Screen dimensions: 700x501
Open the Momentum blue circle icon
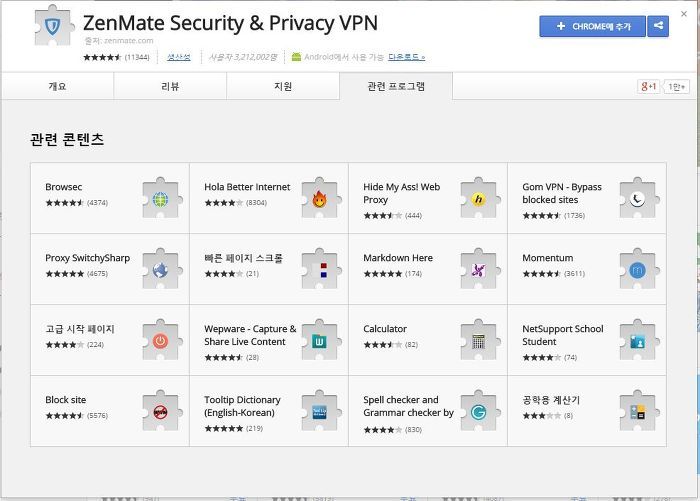[x=638, y=270]
